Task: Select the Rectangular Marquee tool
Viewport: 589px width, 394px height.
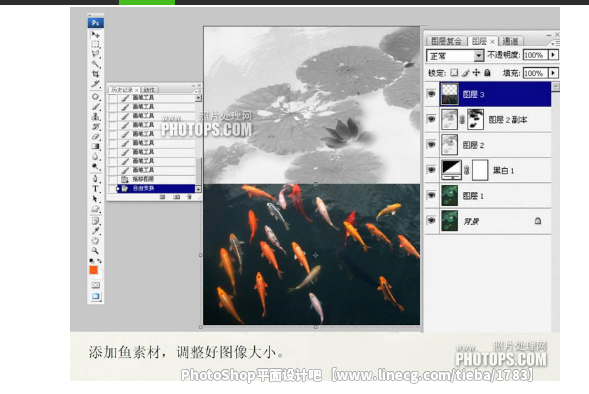Action: [95, 45]
